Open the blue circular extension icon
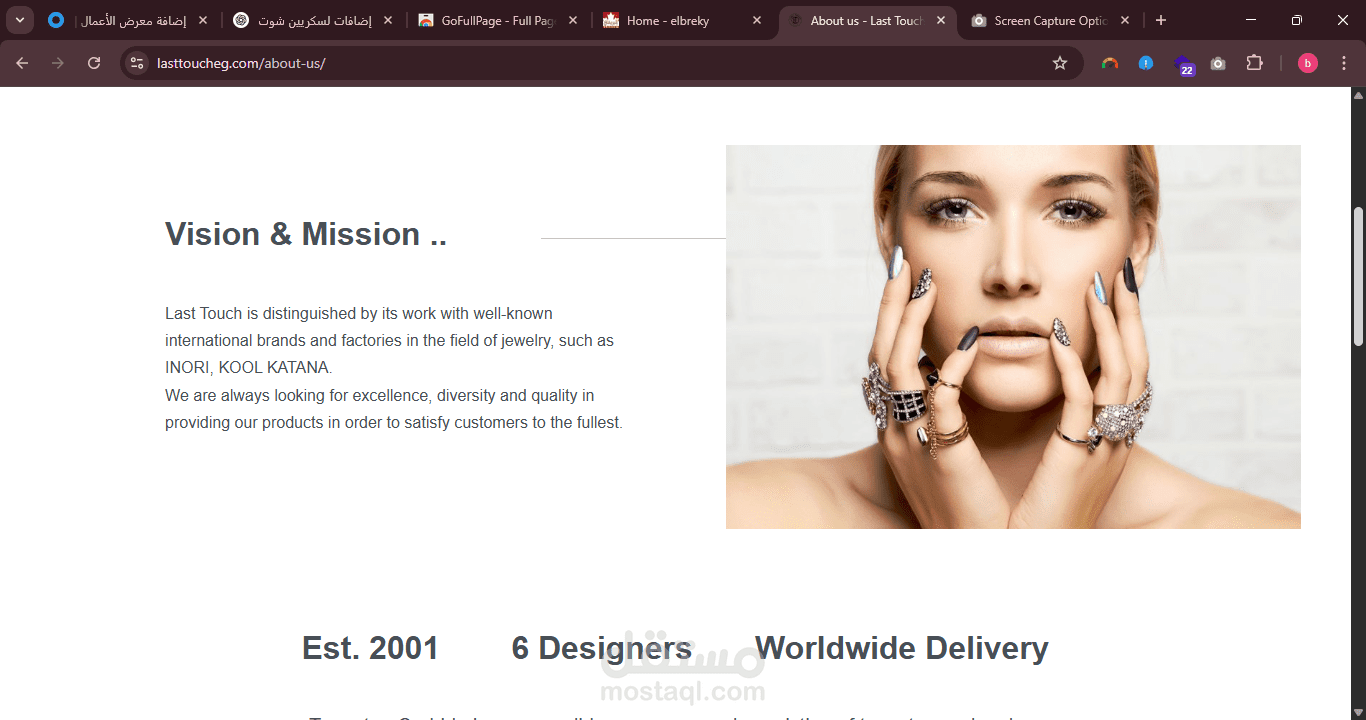This screenshot has height=720, width=1366. click(x=1146, y=63)
